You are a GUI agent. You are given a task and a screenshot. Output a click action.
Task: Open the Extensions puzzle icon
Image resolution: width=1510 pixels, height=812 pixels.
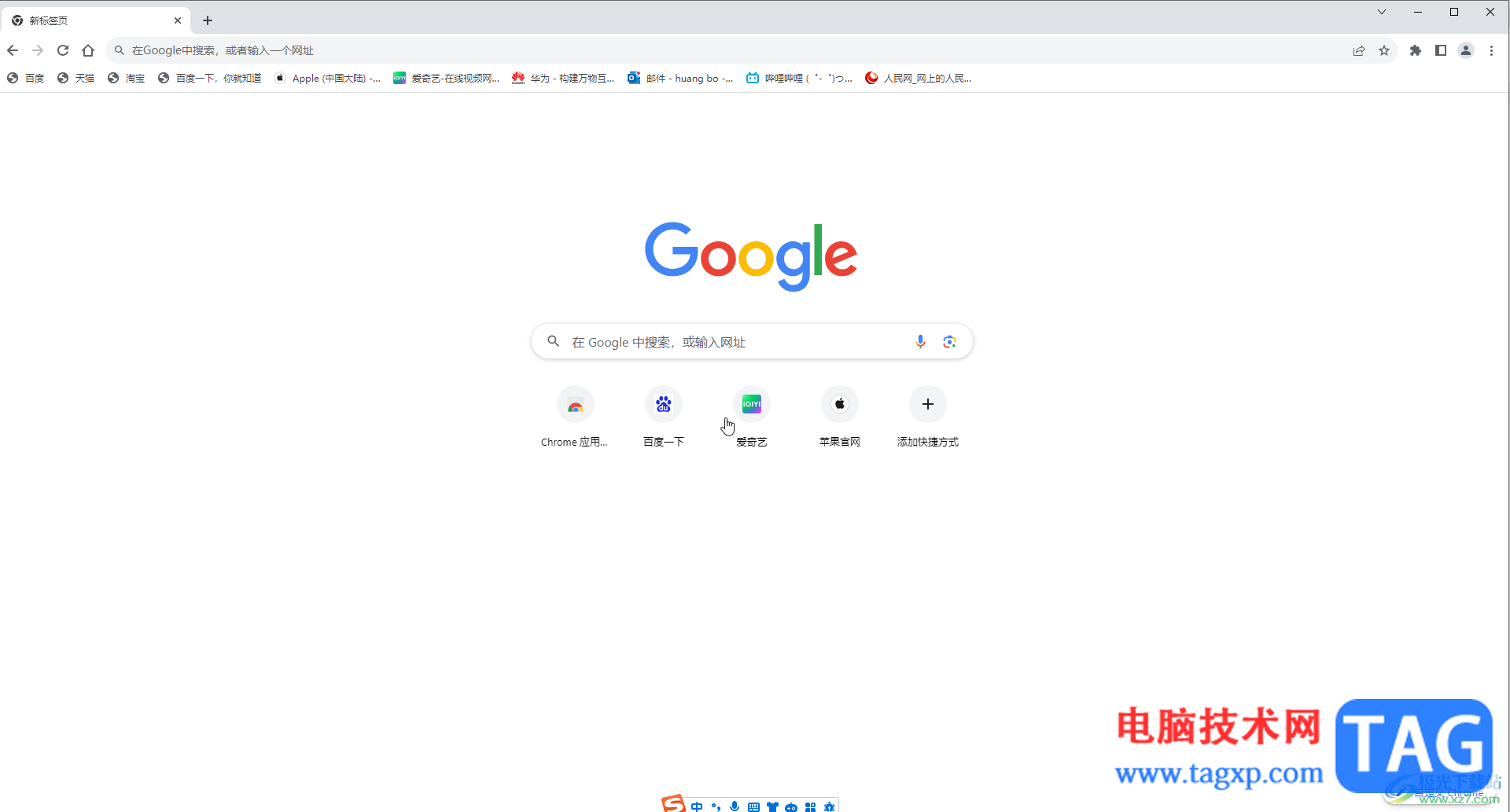click(x=1416, y=50)
